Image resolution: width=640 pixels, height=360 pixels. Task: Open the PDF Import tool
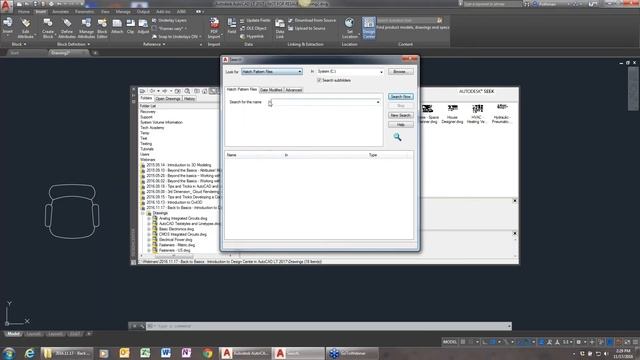pos(214,28)
